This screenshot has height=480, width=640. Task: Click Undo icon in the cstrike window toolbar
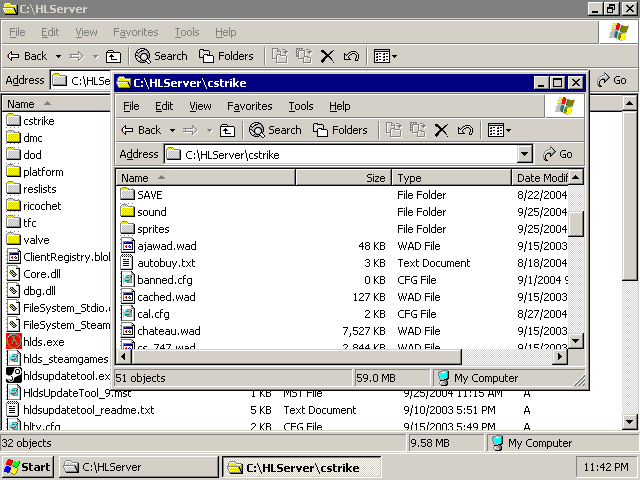(x=465, y=130)
